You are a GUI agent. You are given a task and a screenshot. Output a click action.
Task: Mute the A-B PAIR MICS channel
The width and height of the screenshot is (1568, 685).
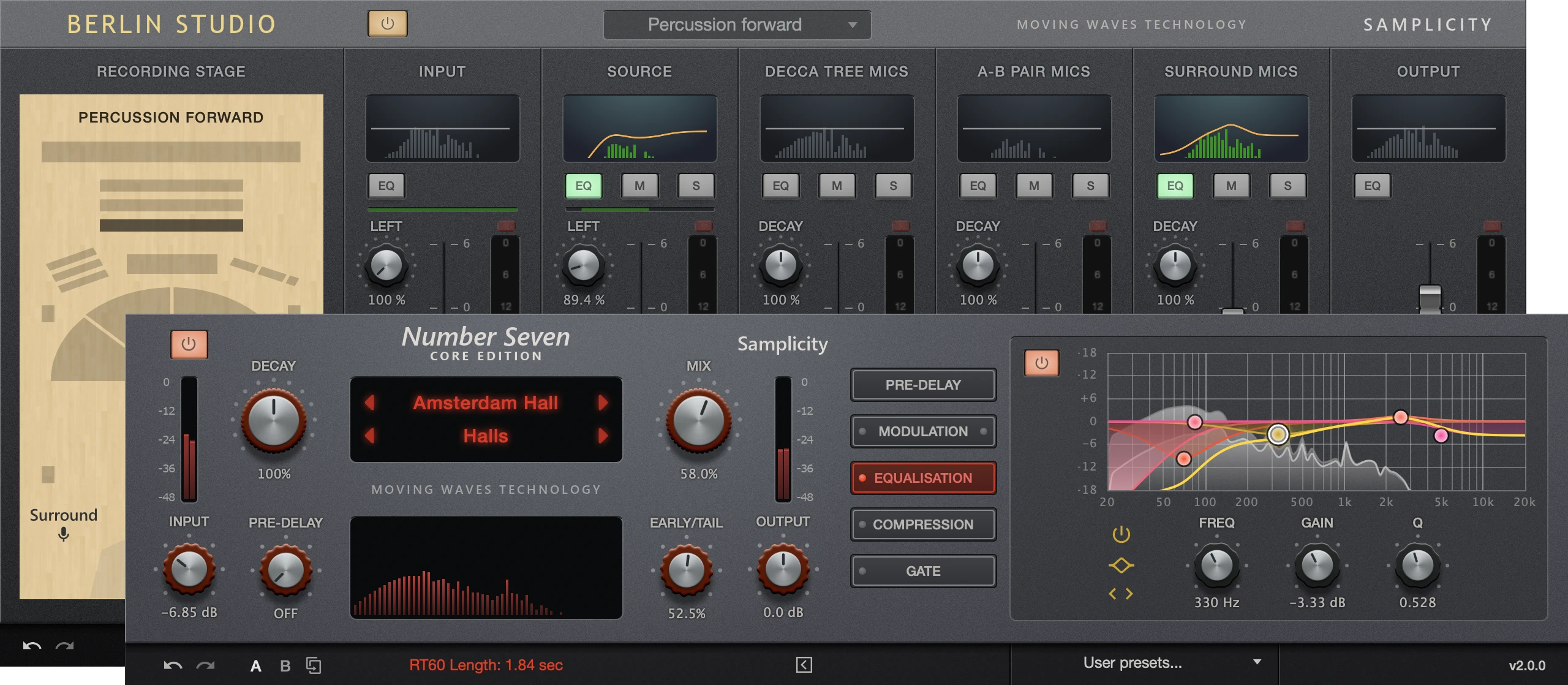(1034, 186)
